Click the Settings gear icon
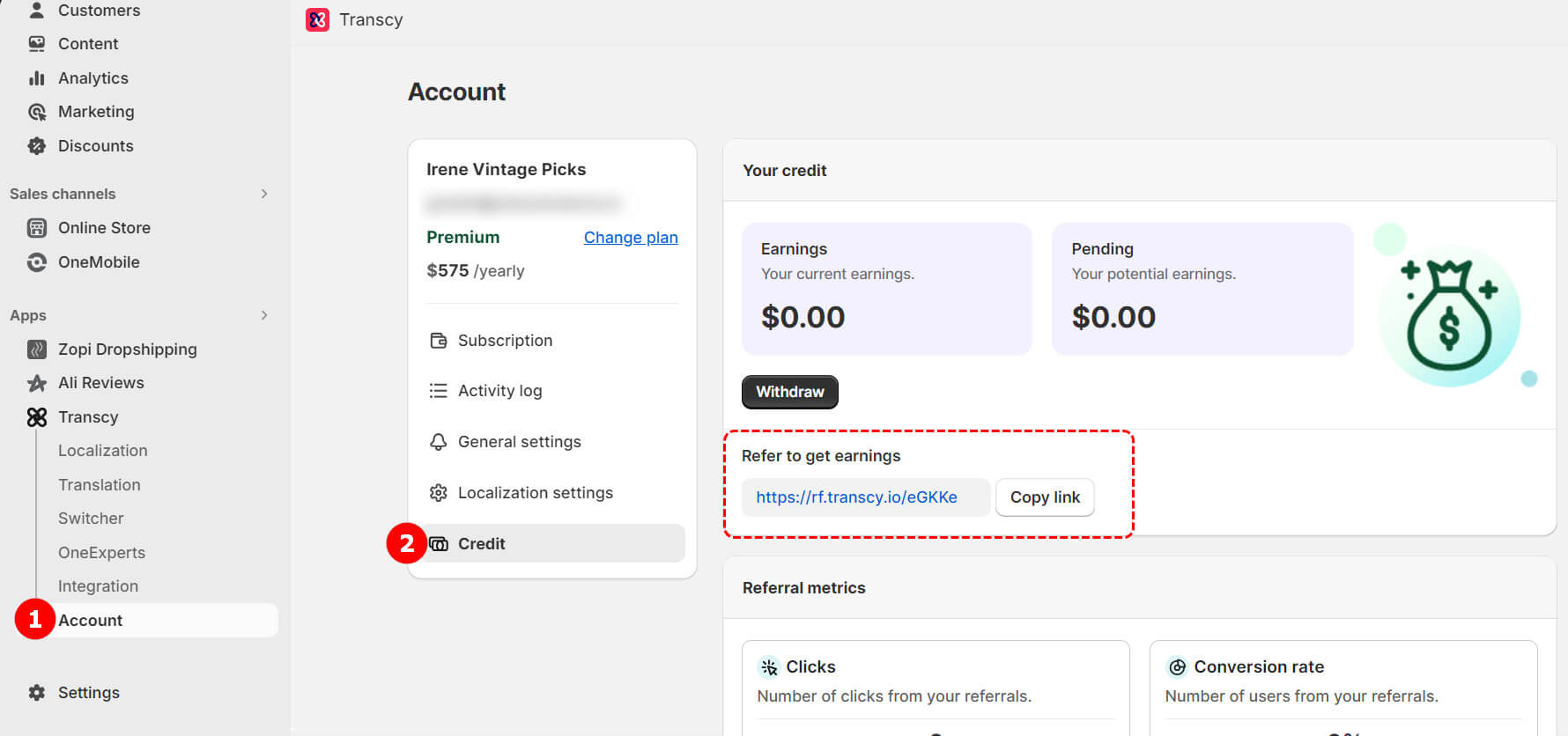Image resolution: width=1568 pixels, height=736 pixels. (37, 693)
